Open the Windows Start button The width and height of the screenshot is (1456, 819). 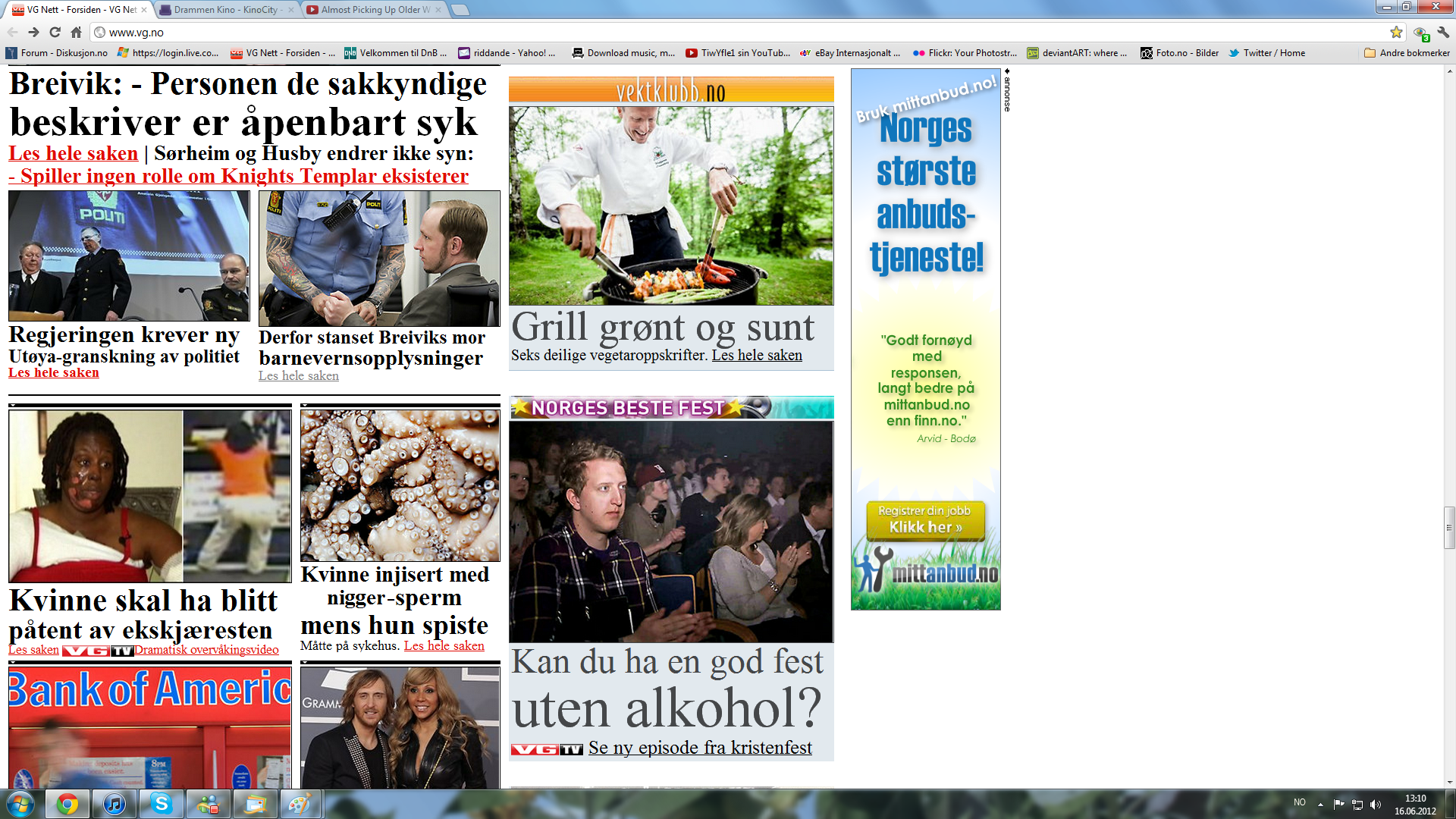[20, 804]
